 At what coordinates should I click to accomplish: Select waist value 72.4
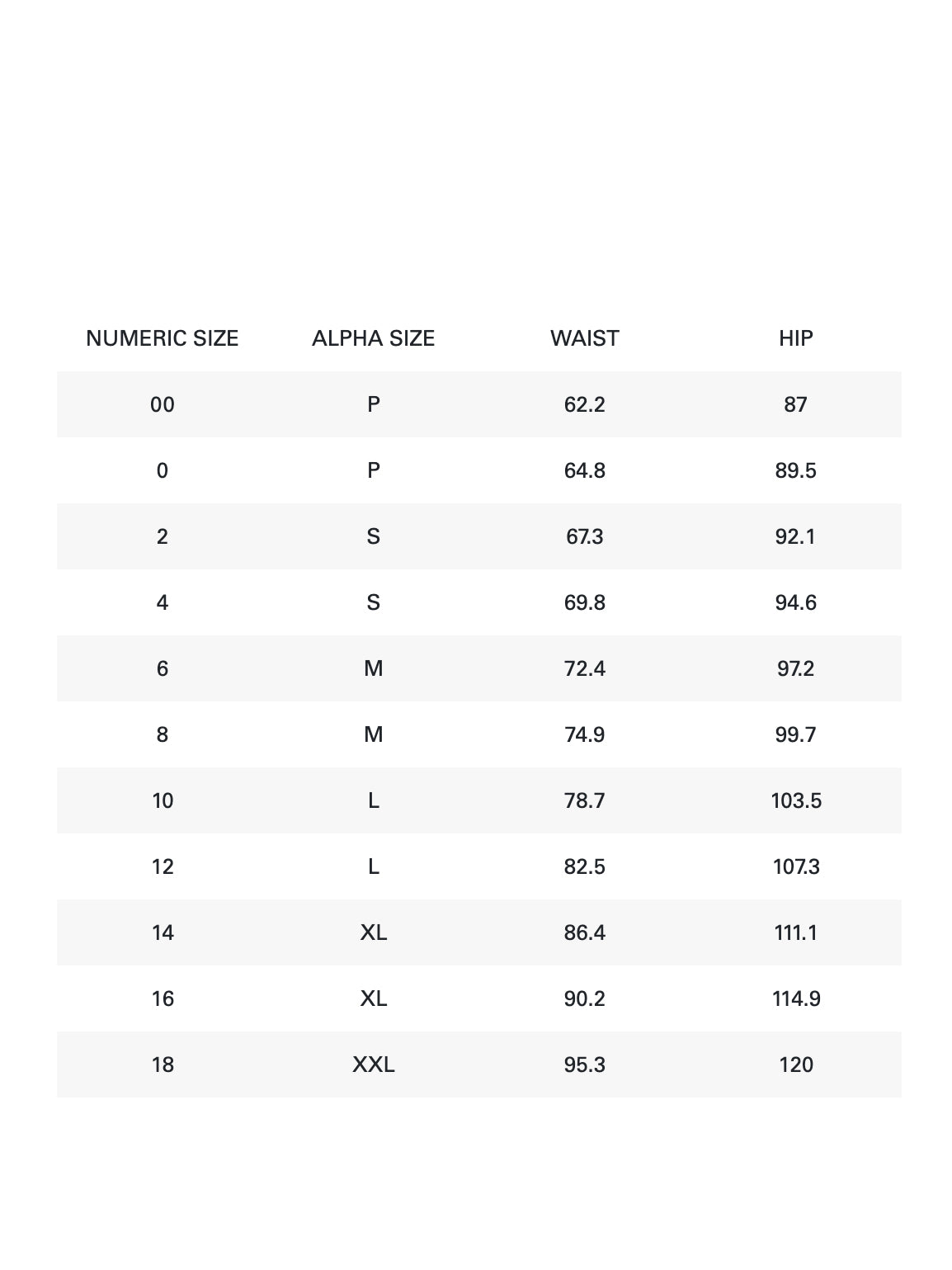(584, 668)
